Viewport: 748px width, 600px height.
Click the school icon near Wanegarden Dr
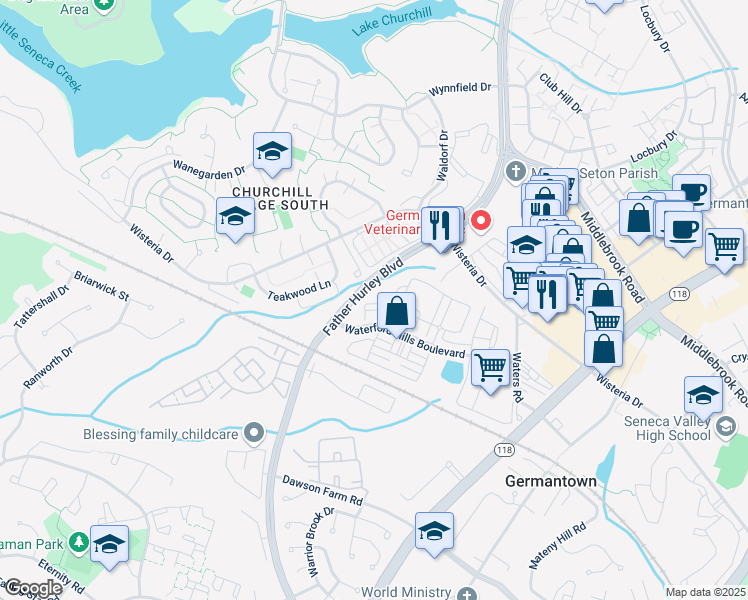point(272,152)
